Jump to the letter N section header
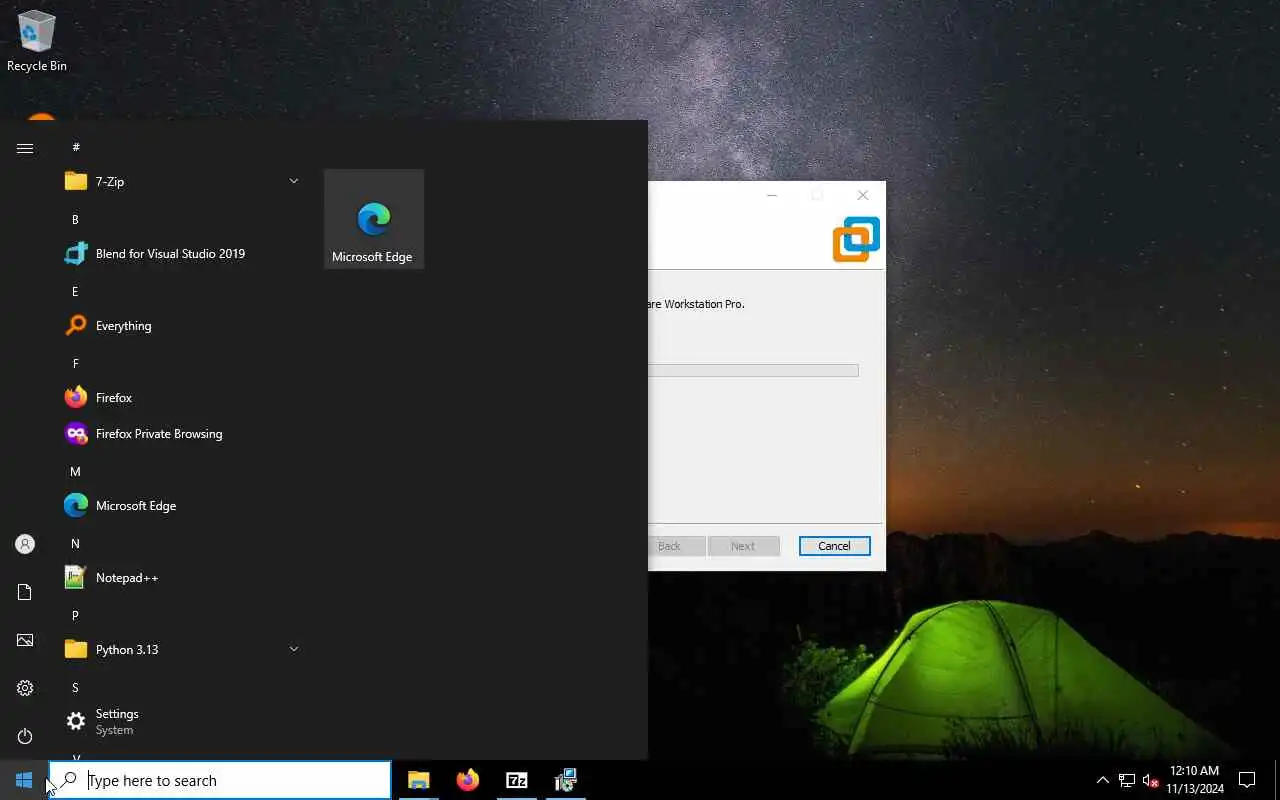 point(75,543)
